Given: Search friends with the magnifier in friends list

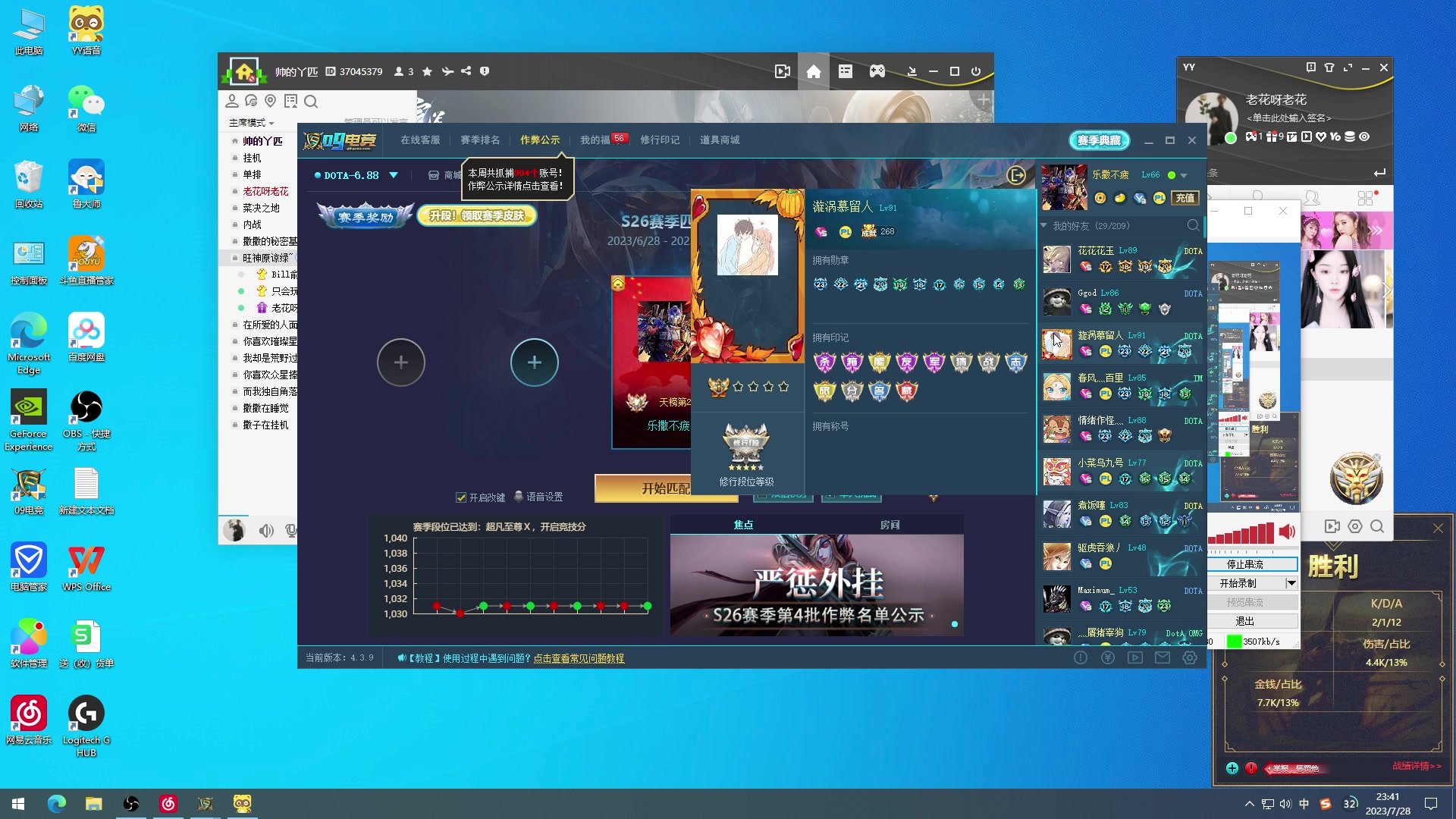Looking at the screenshot, I should point(1193,226).
